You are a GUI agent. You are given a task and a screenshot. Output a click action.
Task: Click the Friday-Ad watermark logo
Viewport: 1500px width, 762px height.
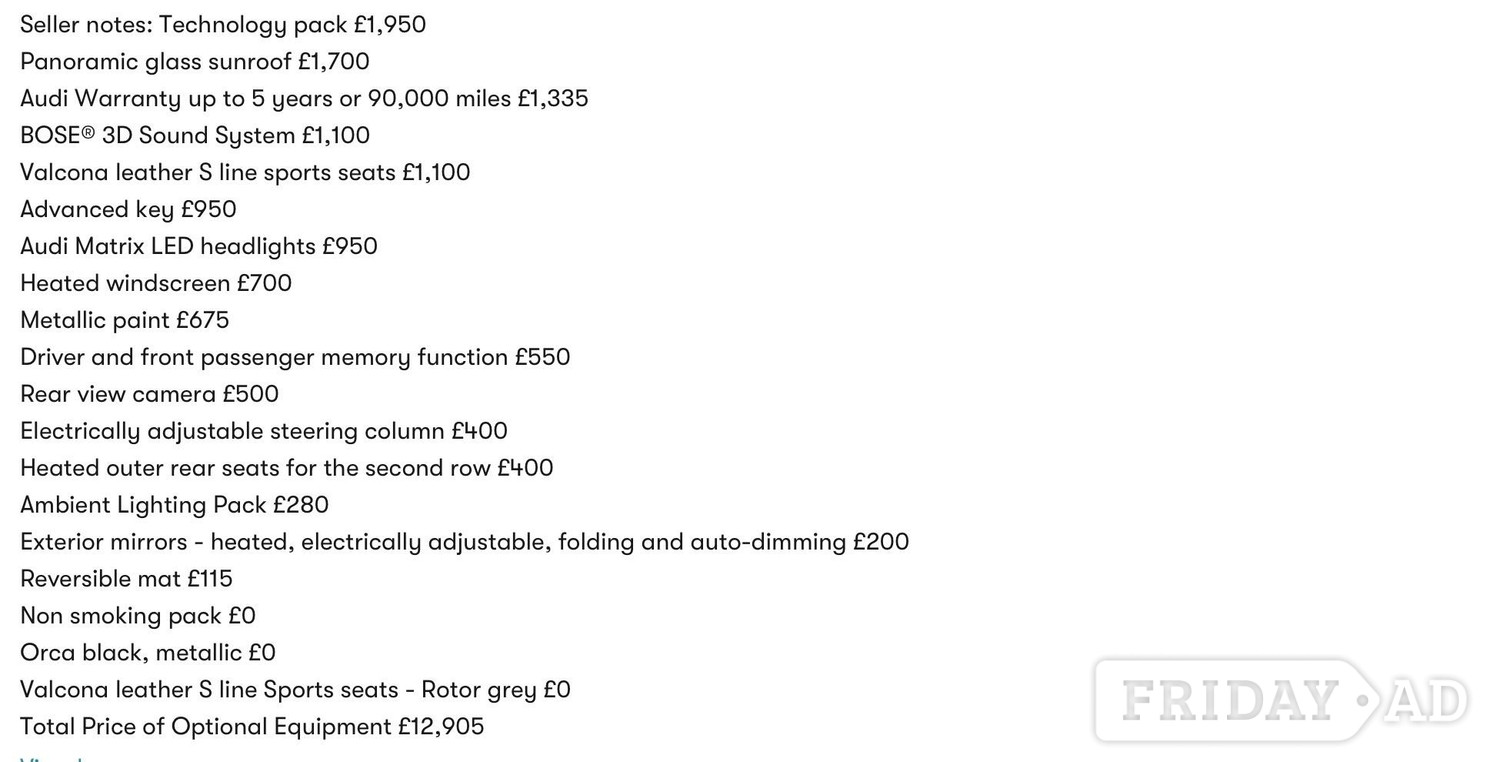point(1282,700)
